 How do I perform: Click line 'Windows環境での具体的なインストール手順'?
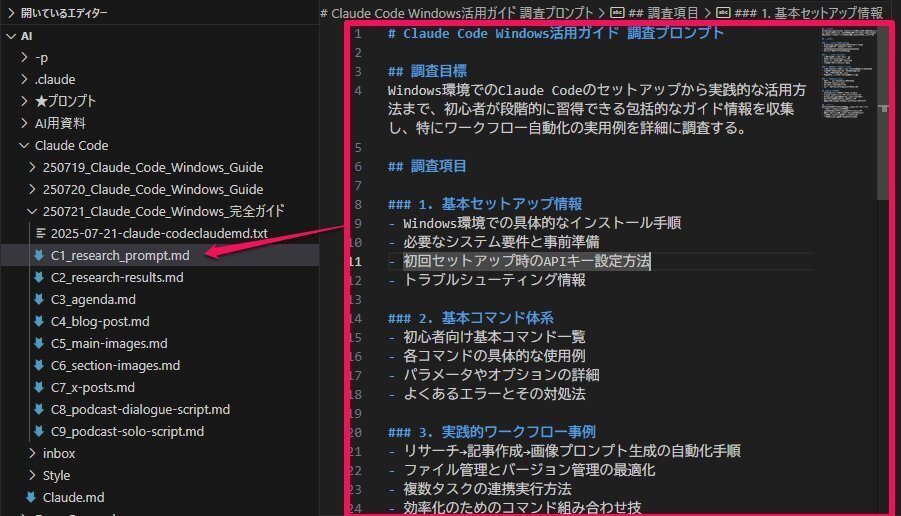tap(542, 223)
